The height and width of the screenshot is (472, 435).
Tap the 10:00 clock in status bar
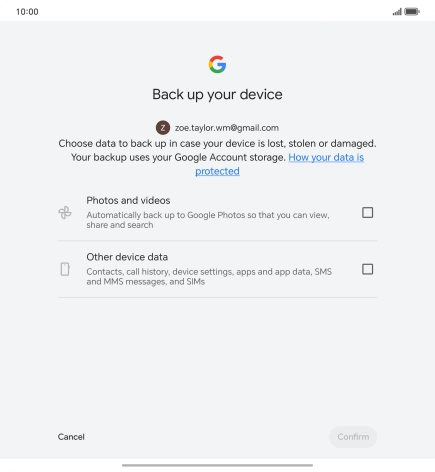click(27, 12)
